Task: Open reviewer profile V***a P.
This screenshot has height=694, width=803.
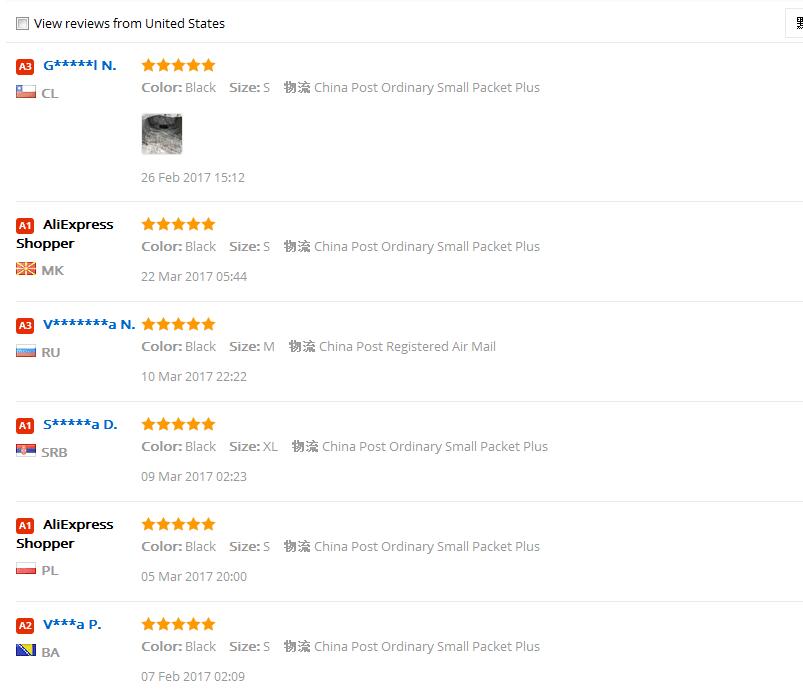Action: pos(71,624)
